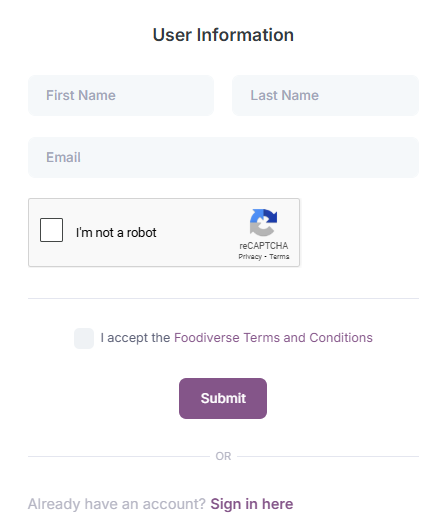Screen dimensions: 441x528
Task: Click empty area inside reCAPTCHA widget
Action: 199,232
